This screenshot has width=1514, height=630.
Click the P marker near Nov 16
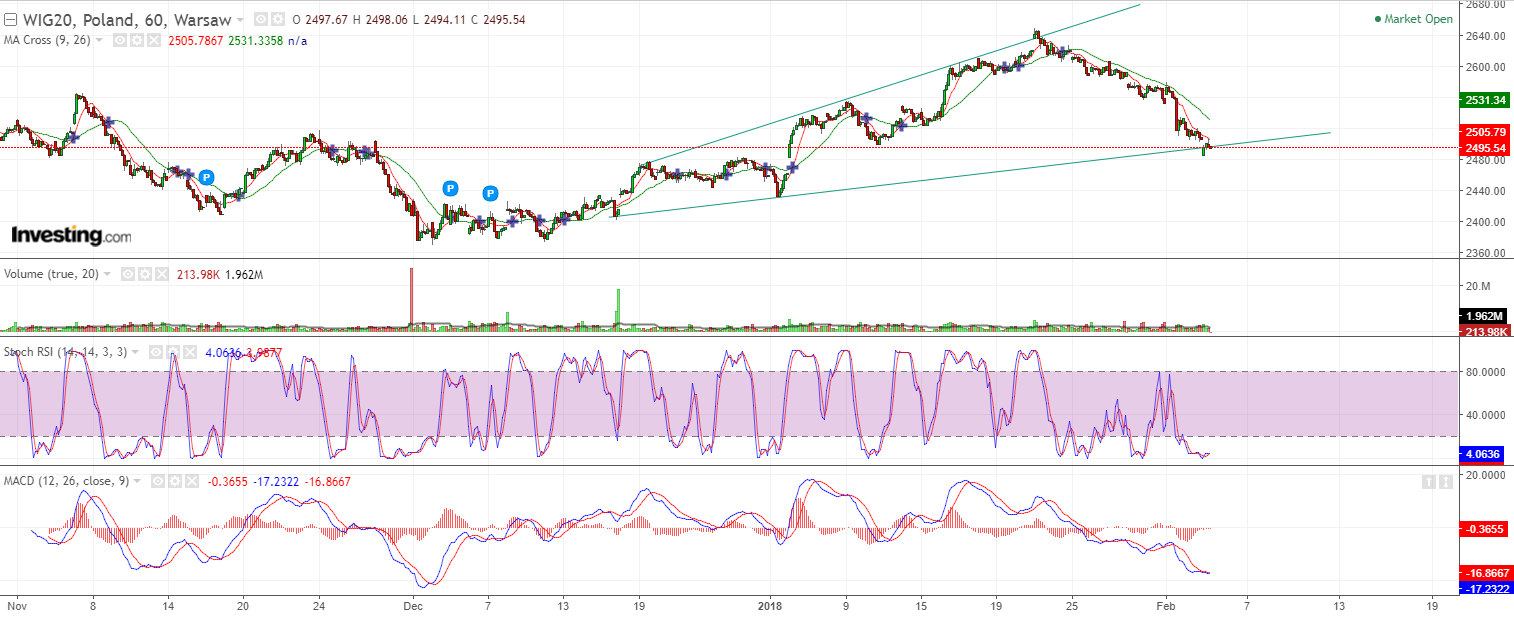pyautogui.click(x=206, y=177)
